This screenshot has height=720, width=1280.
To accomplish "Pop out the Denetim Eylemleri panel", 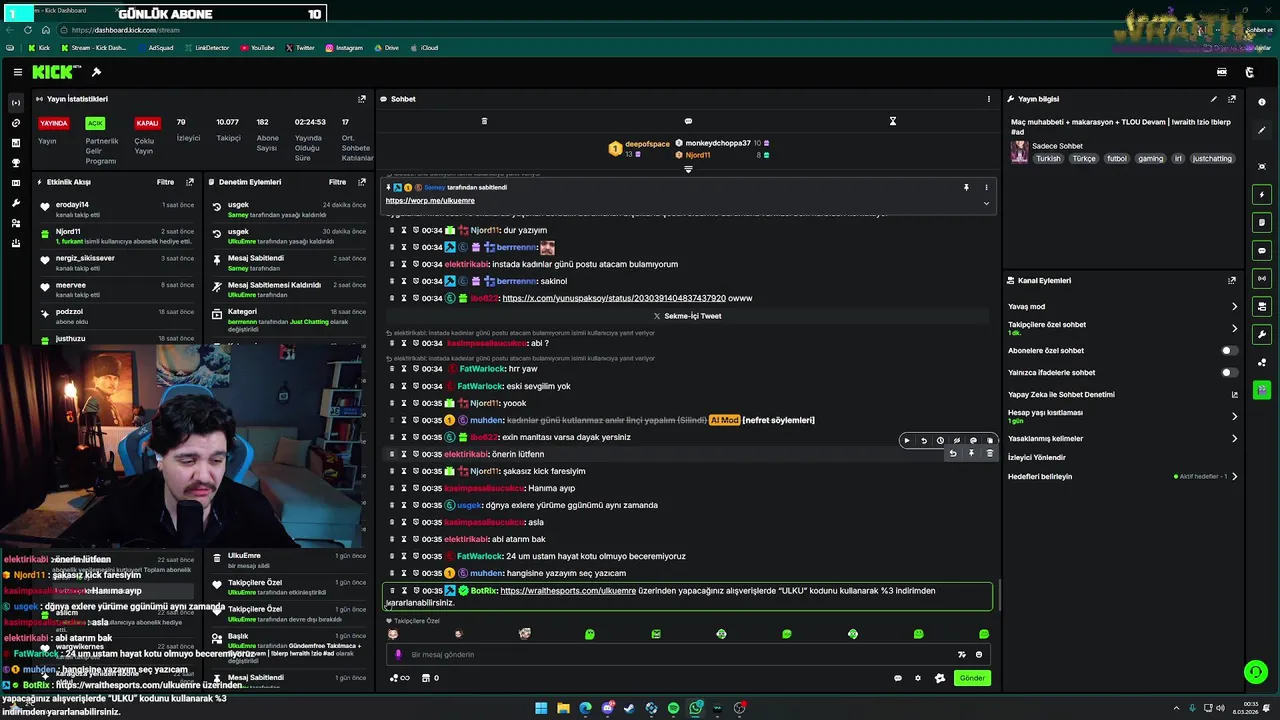I will click(x=362, y=182).
